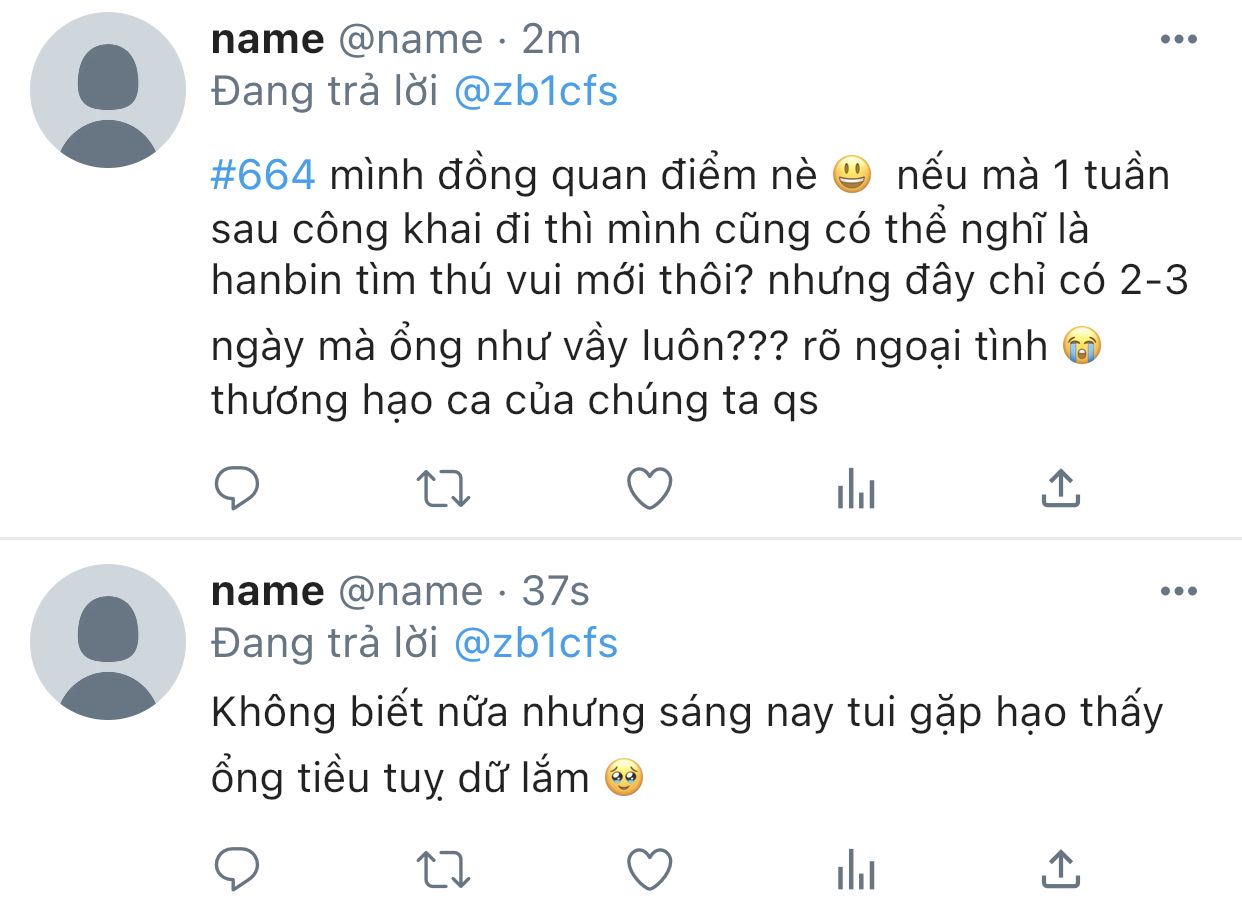Open the 2m timestamp of first tweet
Viewport: 1242px width, 916px height.
click(x=551, y=40)
